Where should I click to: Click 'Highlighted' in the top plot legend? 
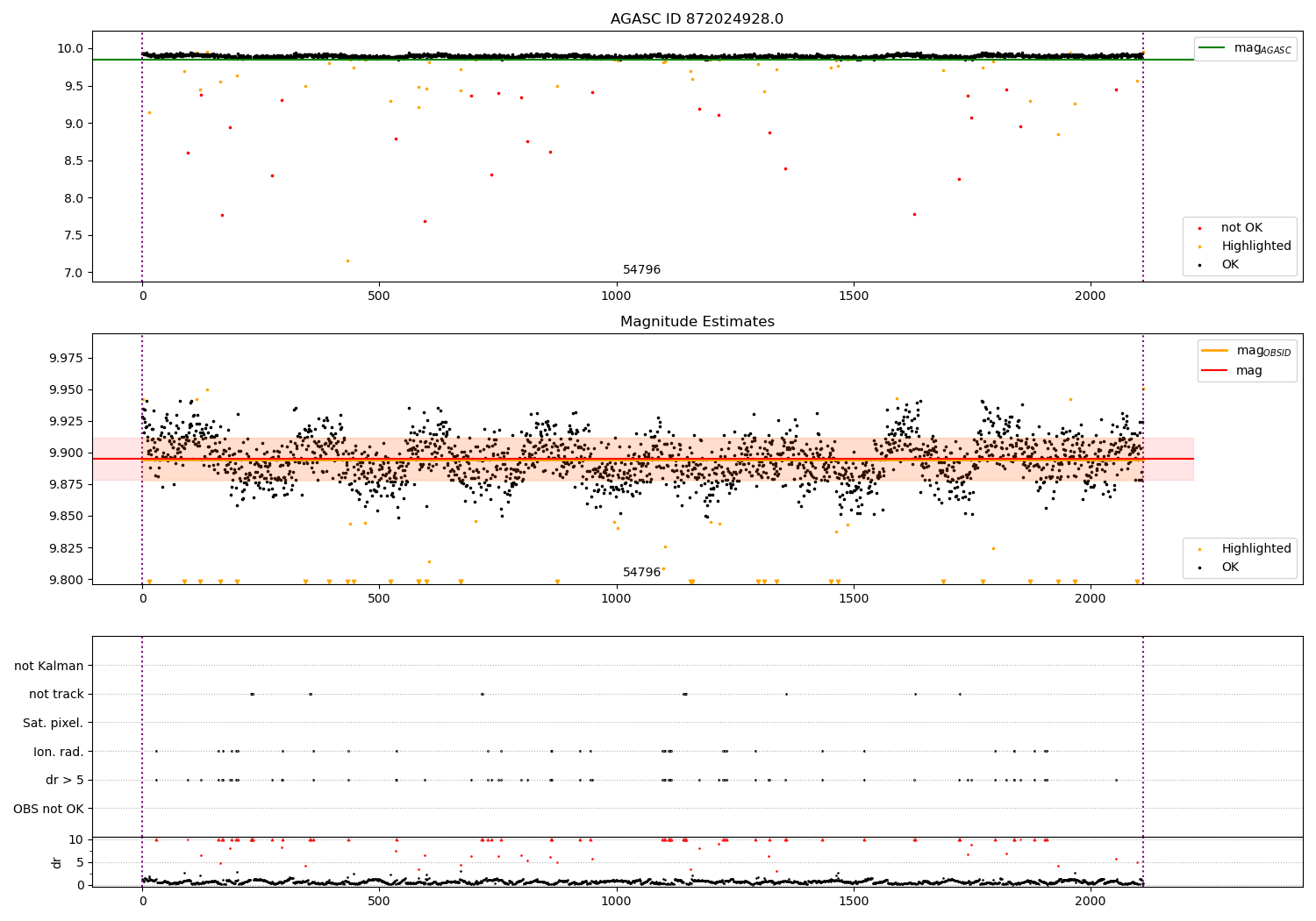[1256, 246]
